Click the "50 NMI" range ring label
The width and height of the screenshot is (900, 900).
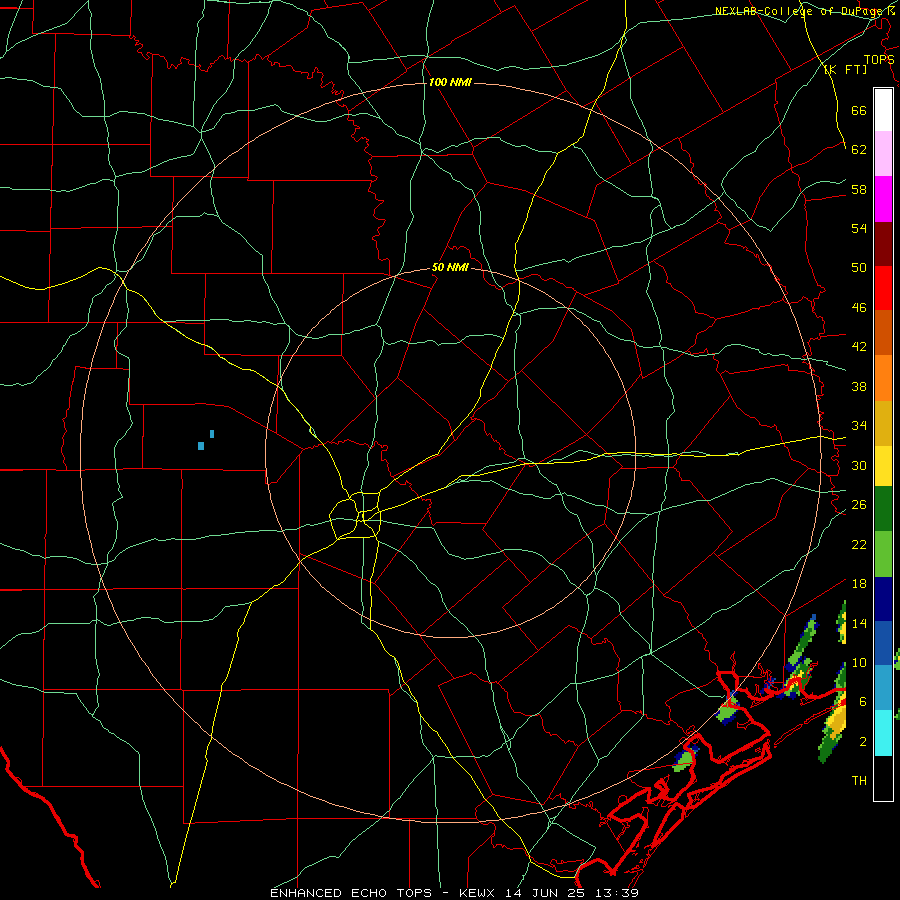(x=451, y=267)
